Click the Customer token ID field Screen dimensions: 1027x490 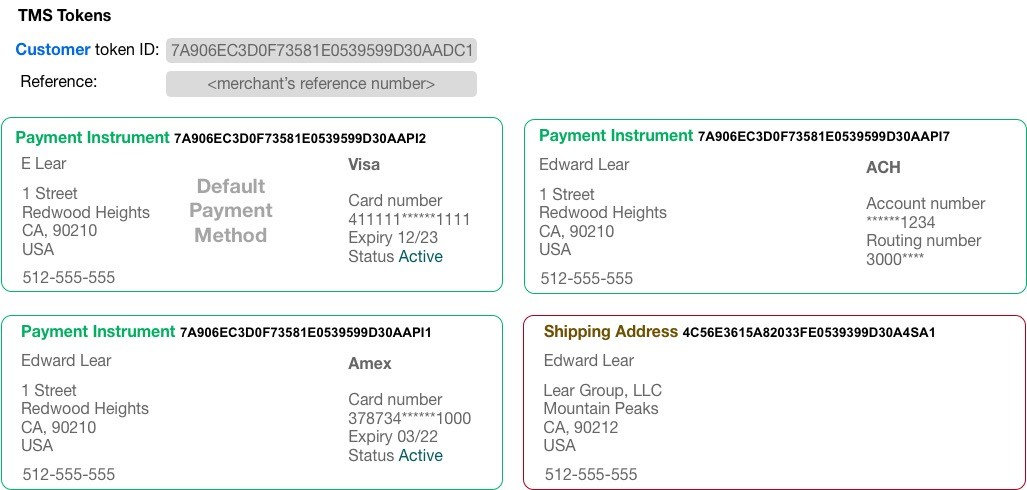(x=321, y=50)
